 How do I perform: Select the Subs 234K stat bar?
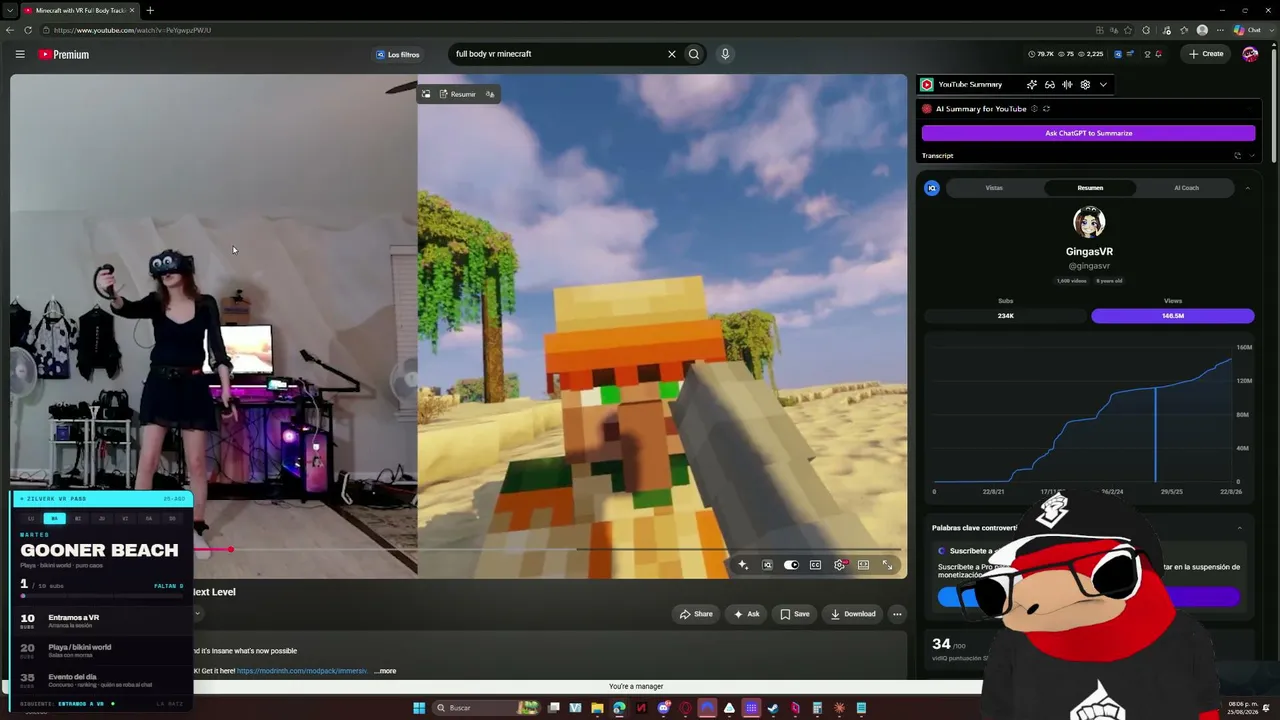coord(1005,316)
